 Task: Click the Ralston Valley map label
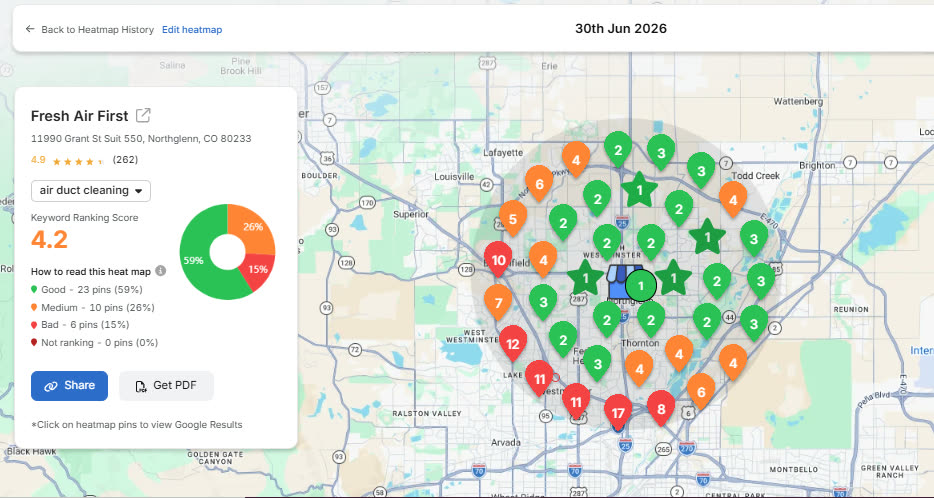[x=427, y=413]
